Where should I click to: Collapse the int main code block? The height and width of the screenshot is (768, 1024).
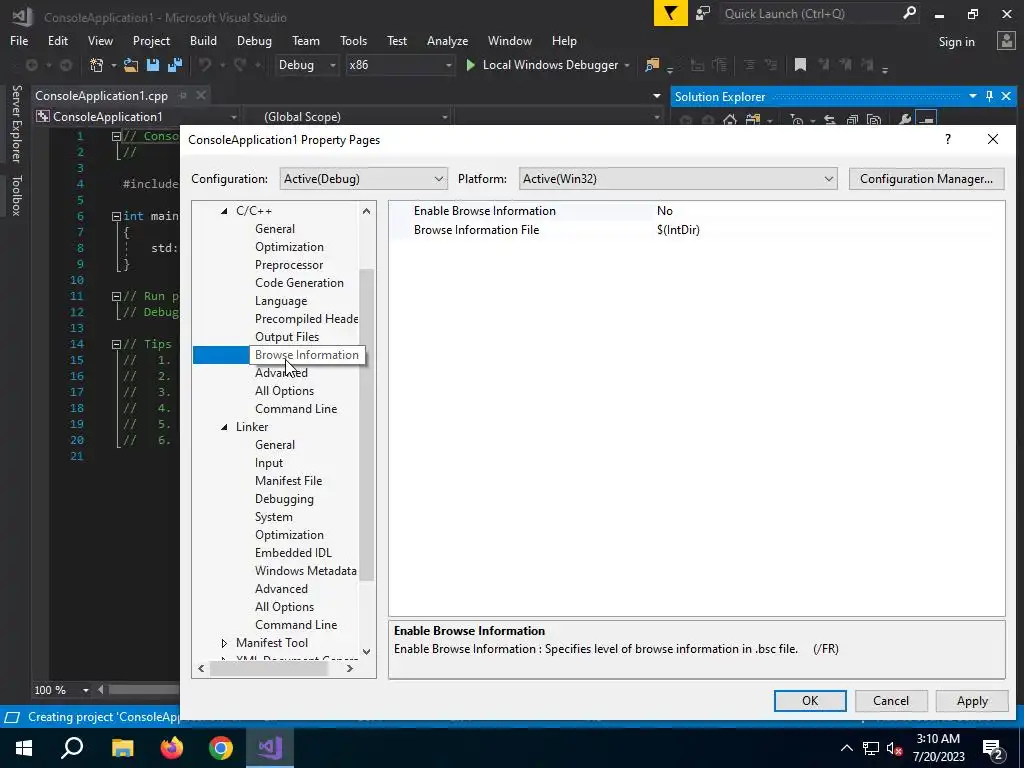(116, 216)
